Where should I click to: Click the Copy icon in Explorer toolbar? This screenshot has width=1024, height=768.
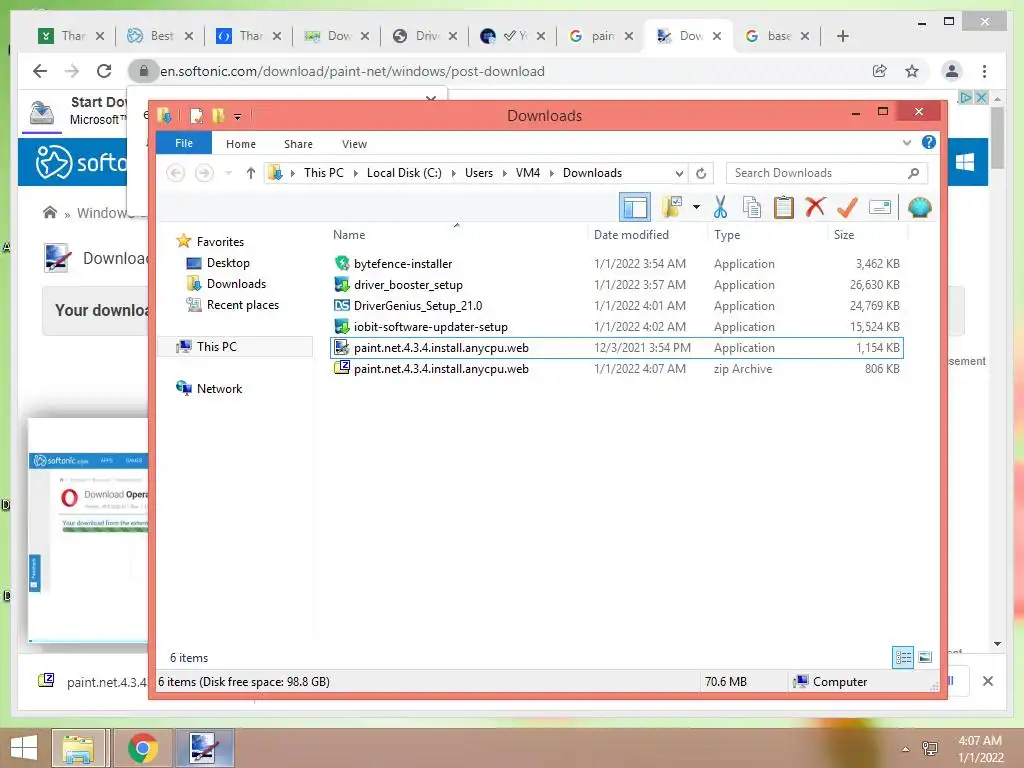coord(752,208)
